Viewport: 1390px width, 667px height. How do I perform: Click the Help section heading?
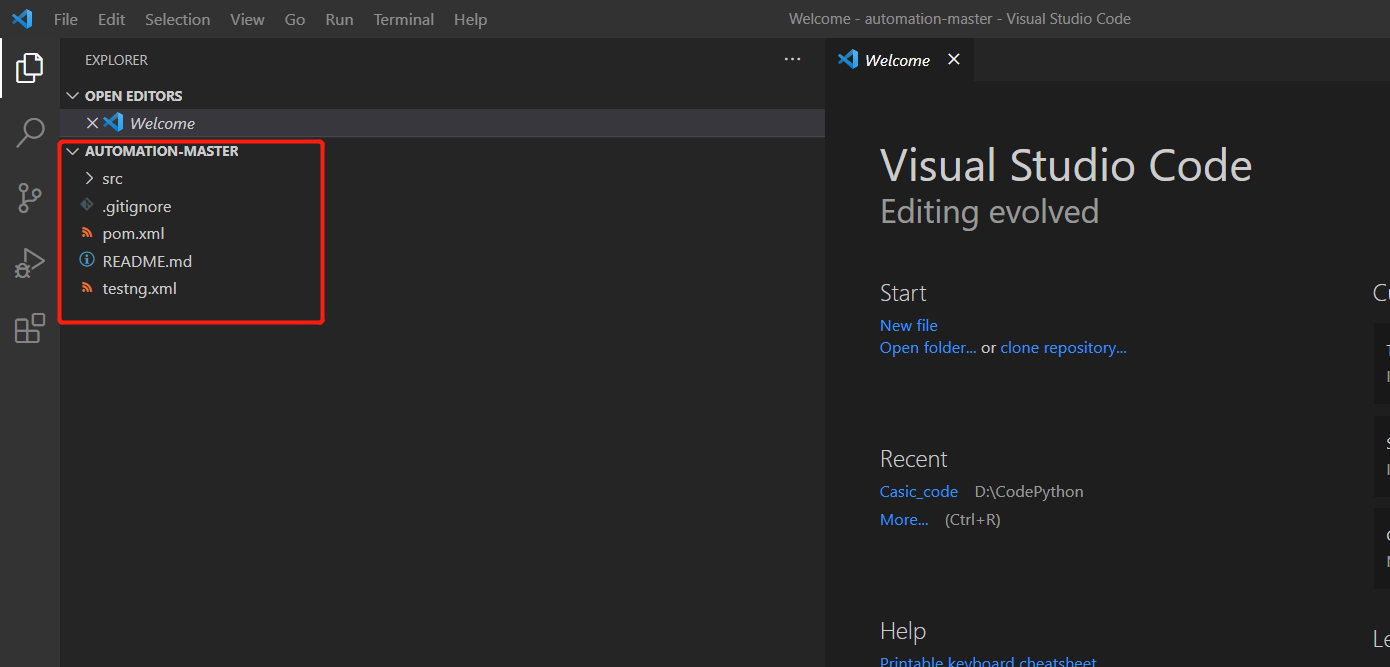903,631
